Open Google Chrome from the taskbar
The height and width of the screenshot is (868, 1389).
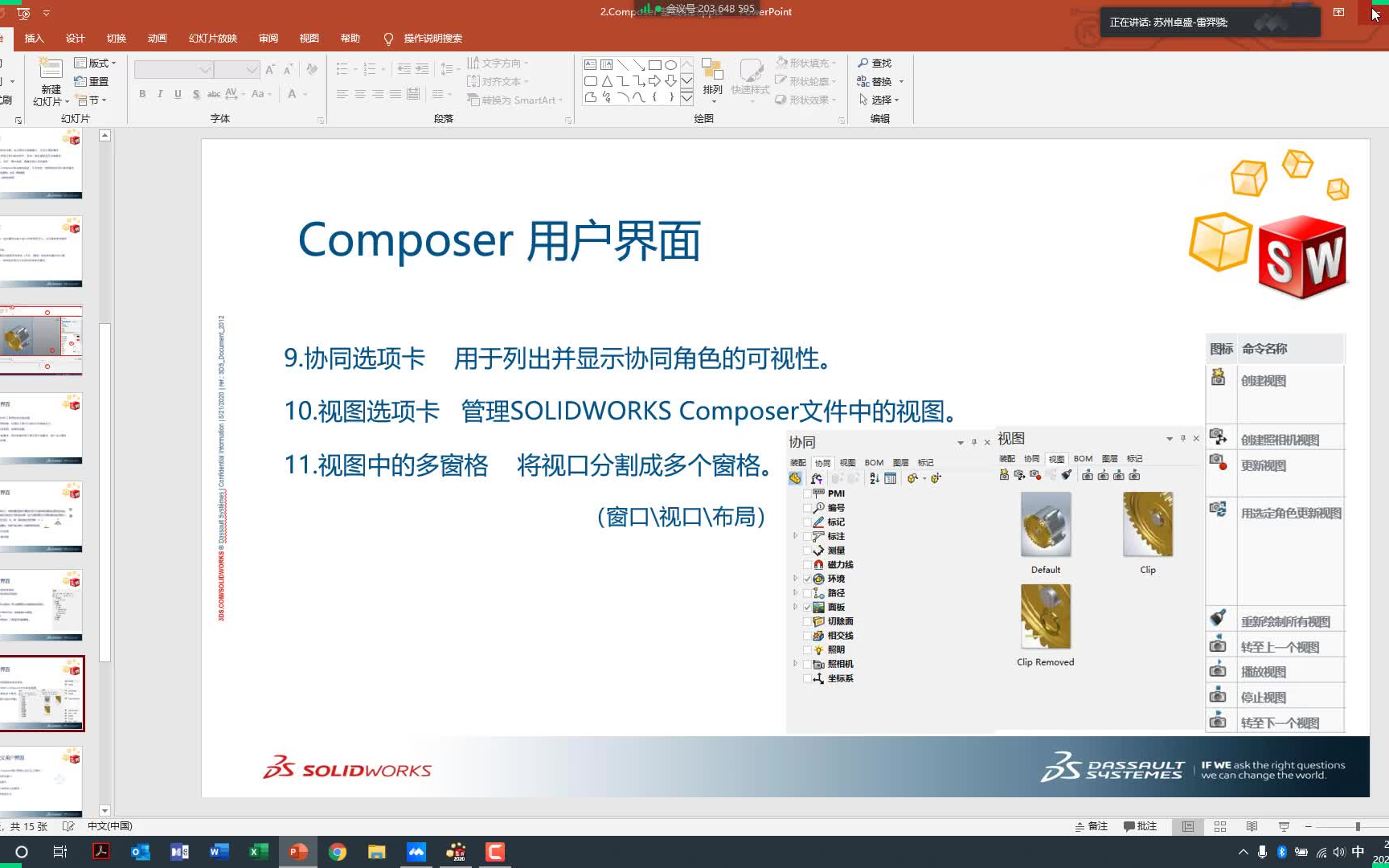tap(337, 851)
